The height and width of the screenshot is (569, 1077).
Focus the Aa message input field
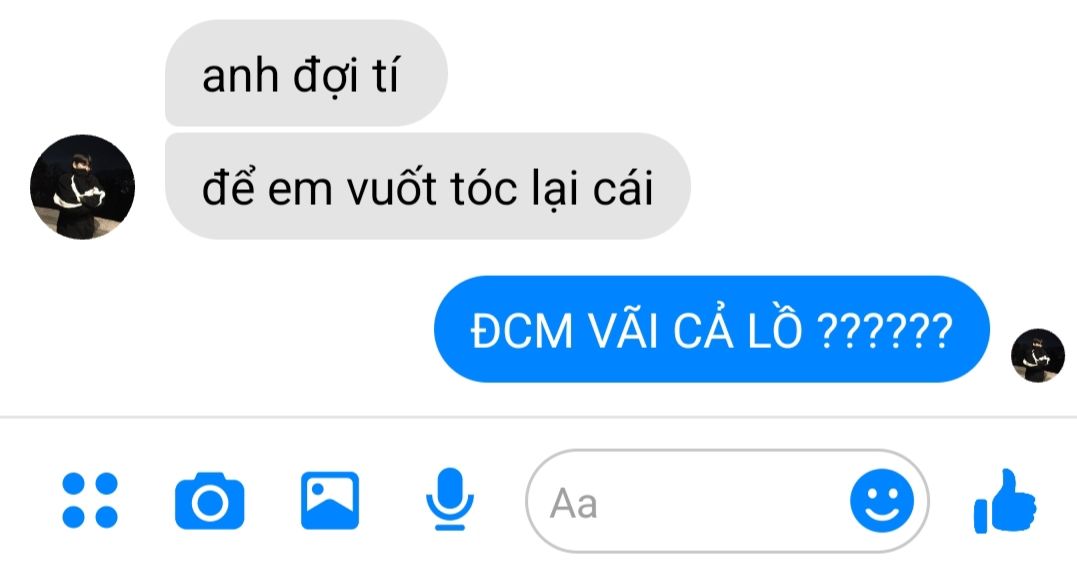(727, 501)
